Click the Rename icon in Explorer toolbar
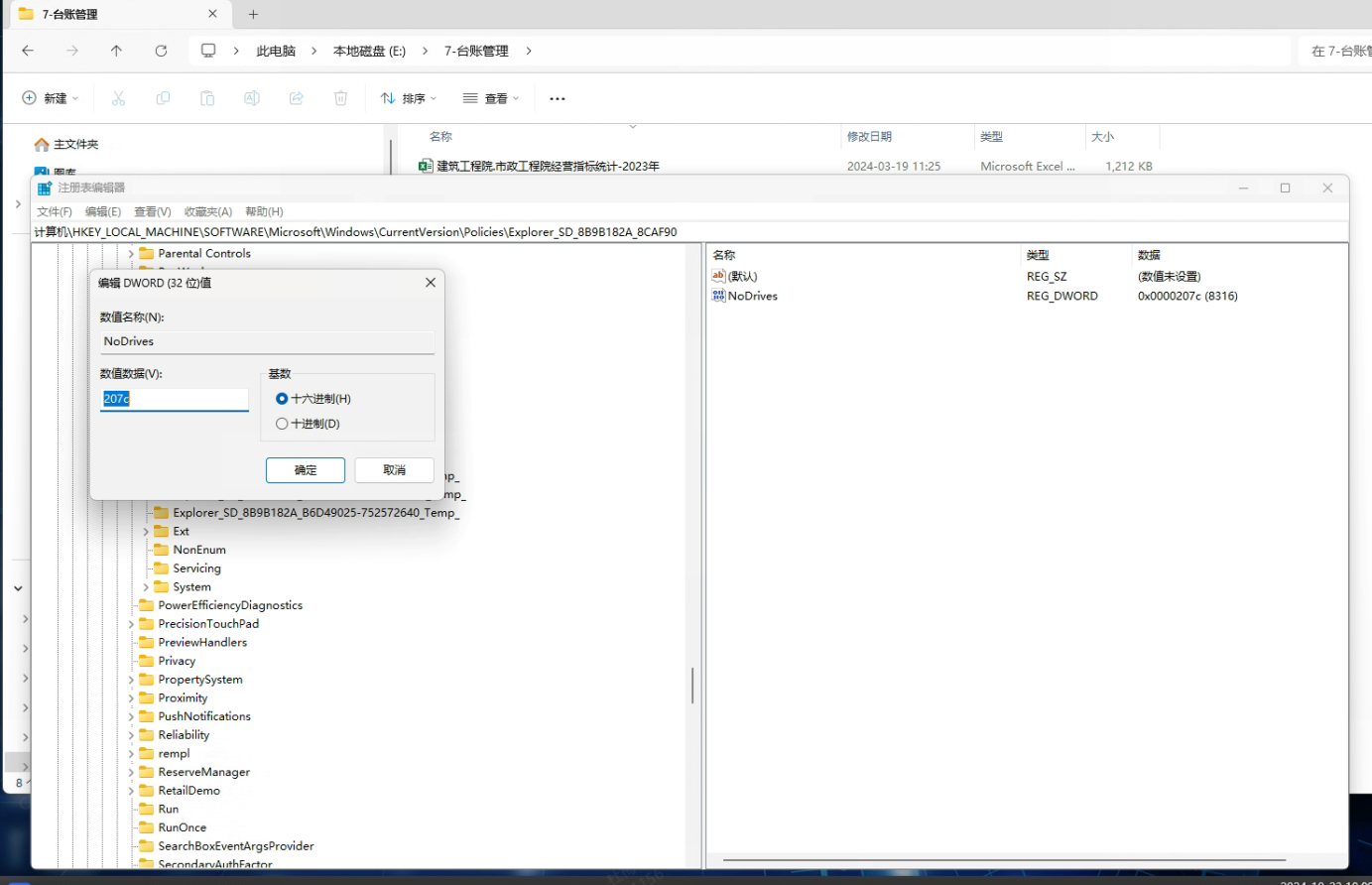Image resolution: width=1372 pixels, height=885 pixels. coord(252,98)
